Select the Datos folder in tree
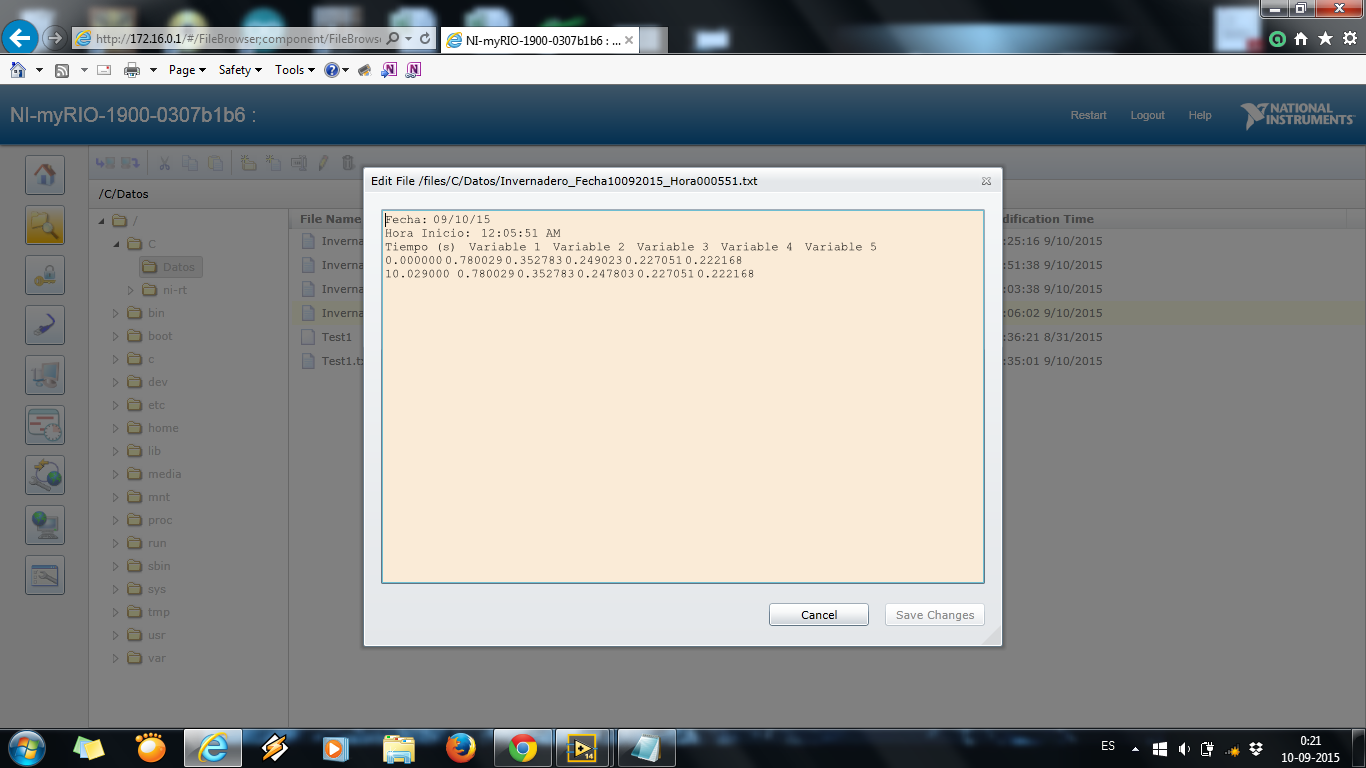1366x768 pixels. [170, 267]
